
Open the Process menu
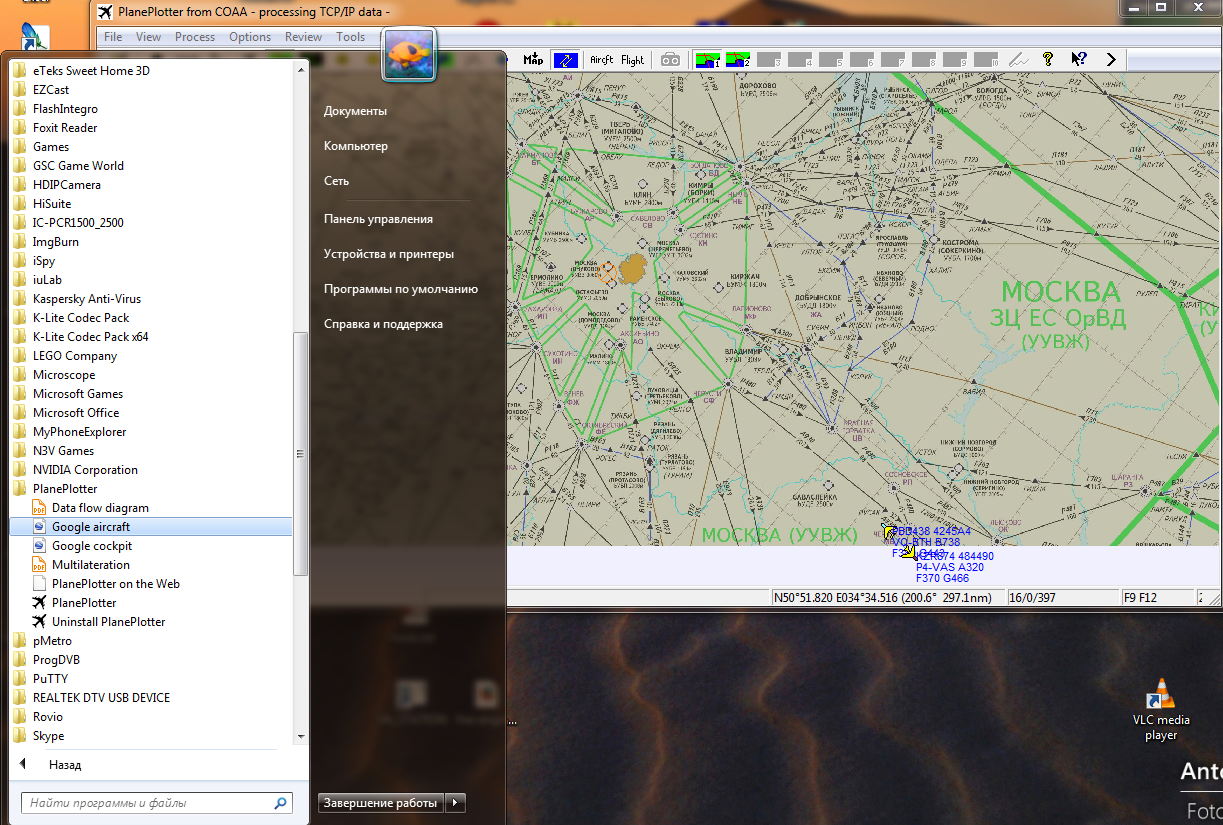coord(195,37)
